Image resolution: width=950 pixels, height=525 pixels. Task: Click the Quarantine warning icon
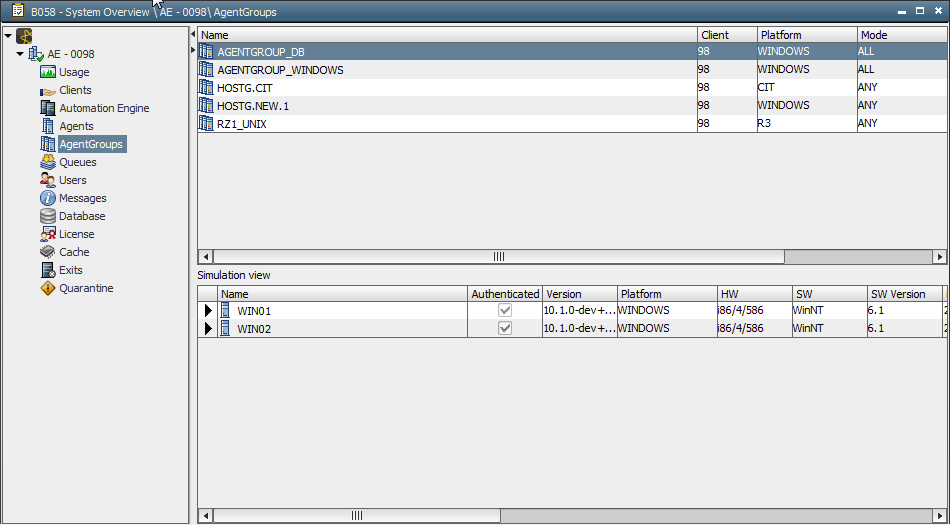[x=48, y=288]
